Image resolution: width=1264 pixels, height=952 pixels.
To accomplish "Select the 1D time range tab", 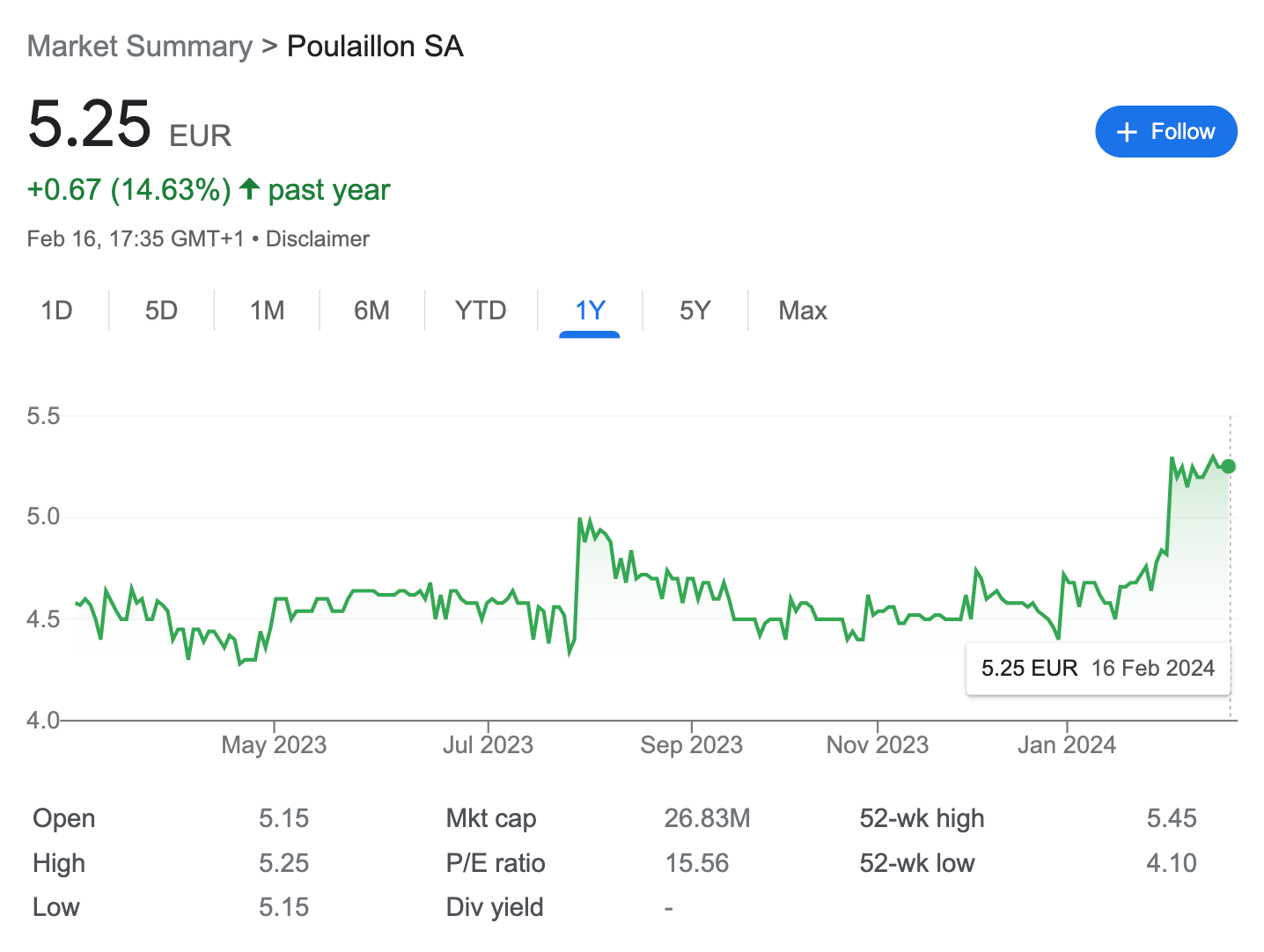I will click(x=57, y=311).
